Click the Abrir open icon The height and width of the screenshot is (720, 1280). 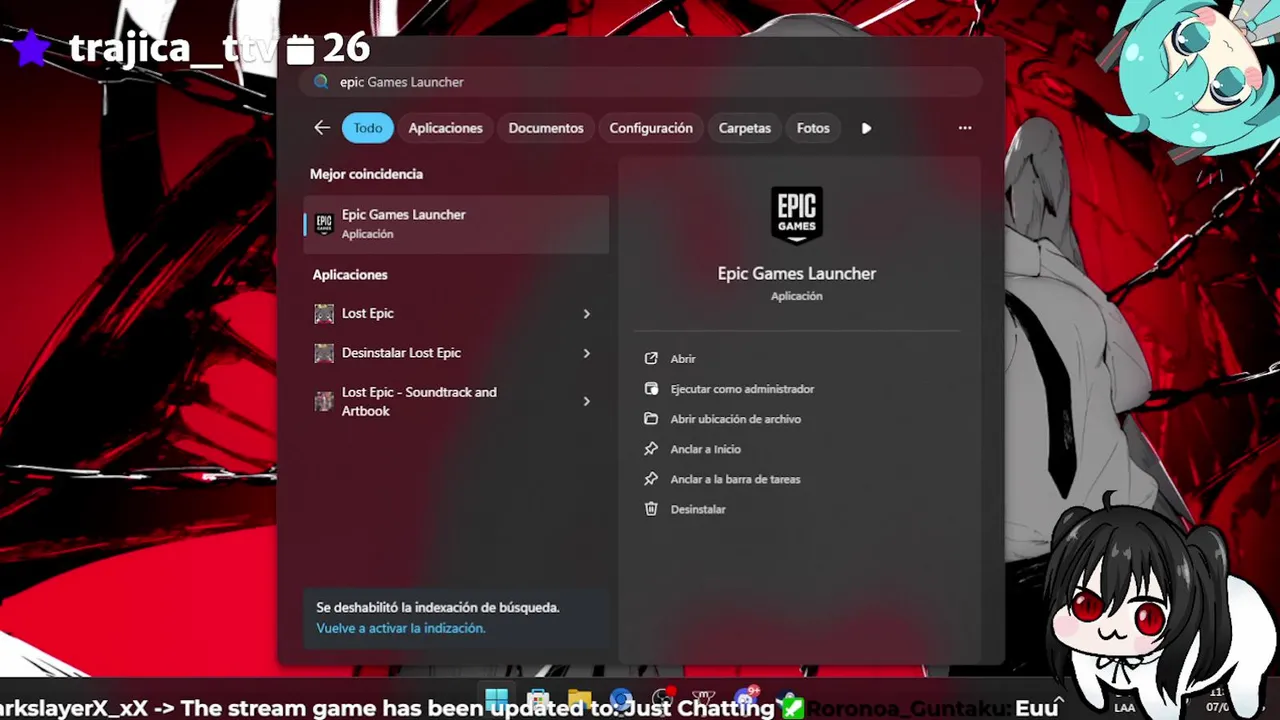coord(651,358)
